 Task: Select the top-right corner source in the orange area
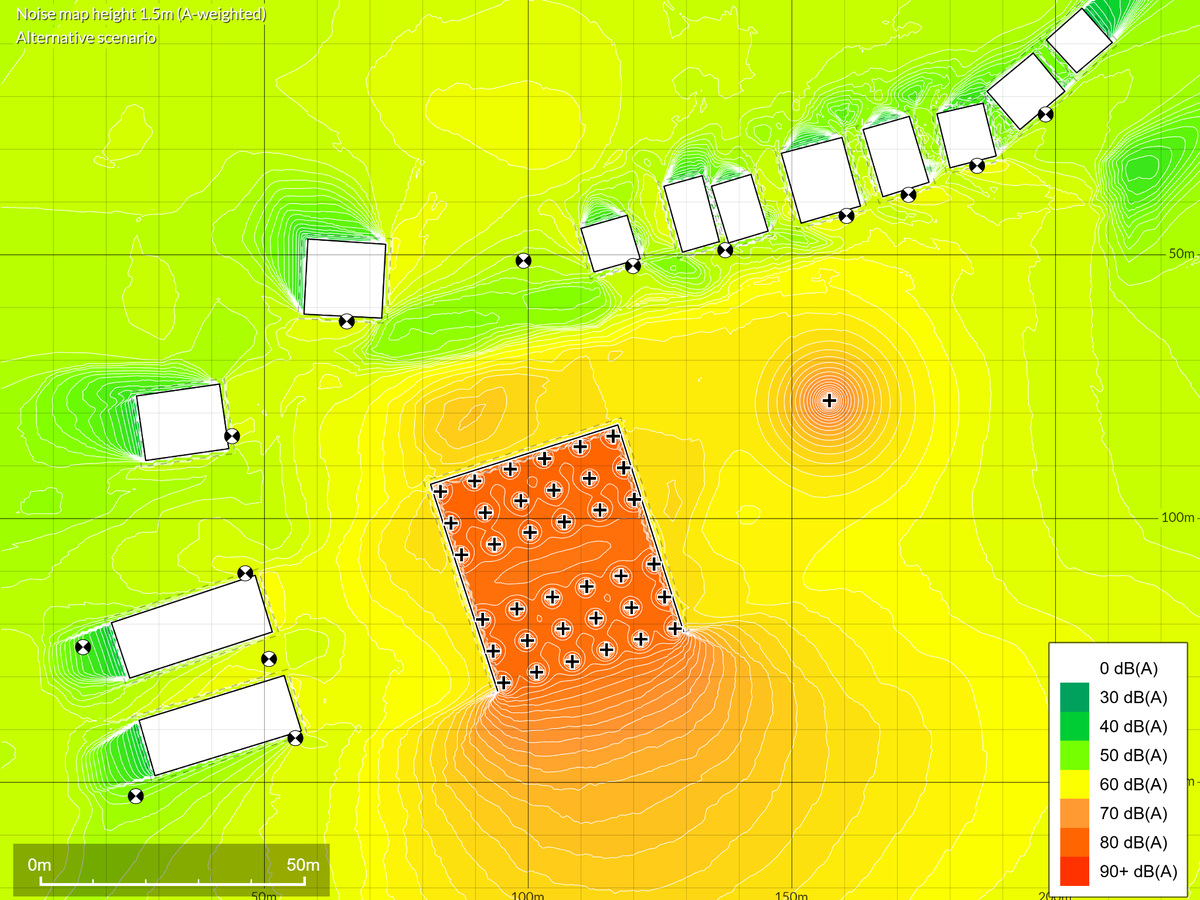612,437
